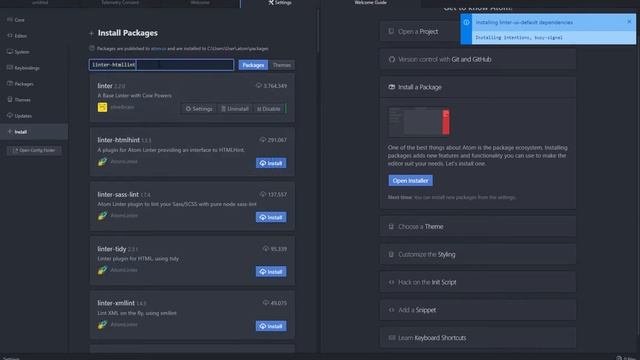Open the linter-htmlhint package title link
Screen dimensions: 640x360
[x=118, y=140]
